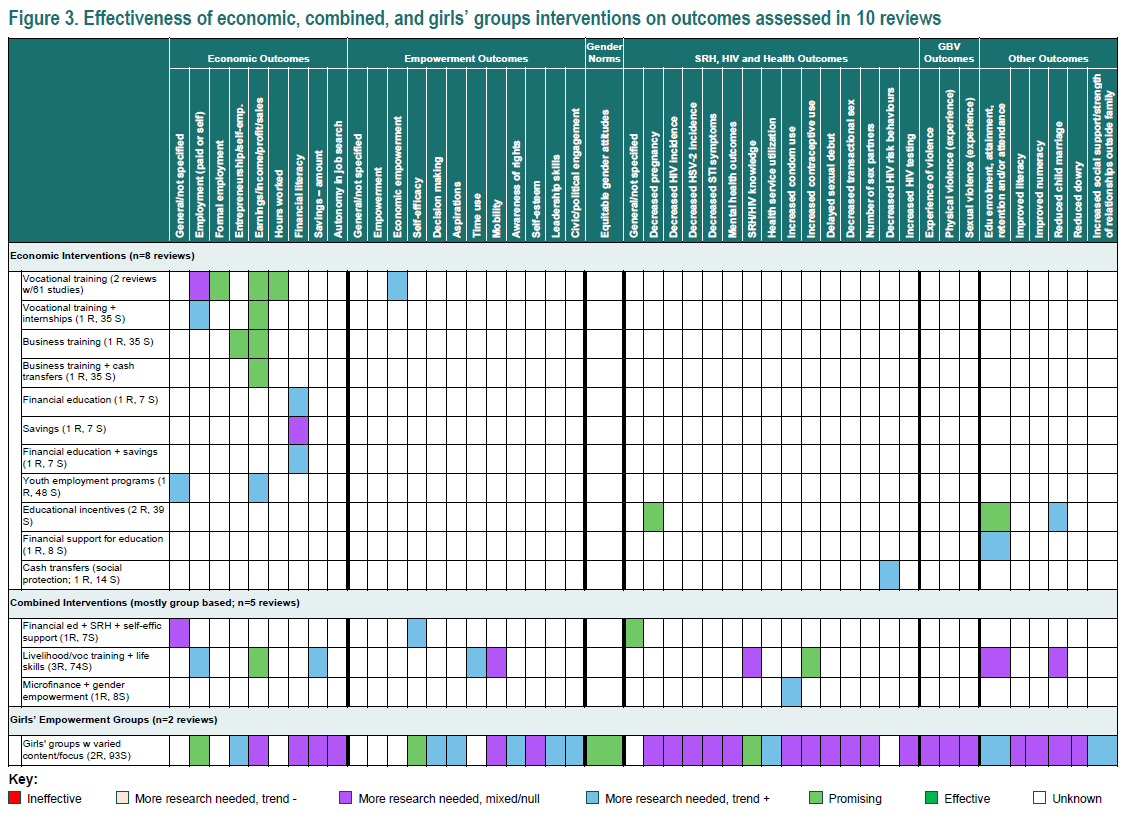Viewport: 1127px width, 822px height.
Task: Select 'Economic Interventions (n=8 reviews)' section heading
Action: (x=102, y=256)
